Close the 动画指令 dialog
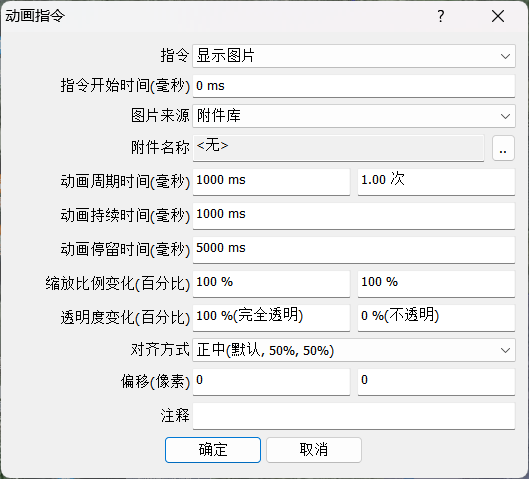 498,16
